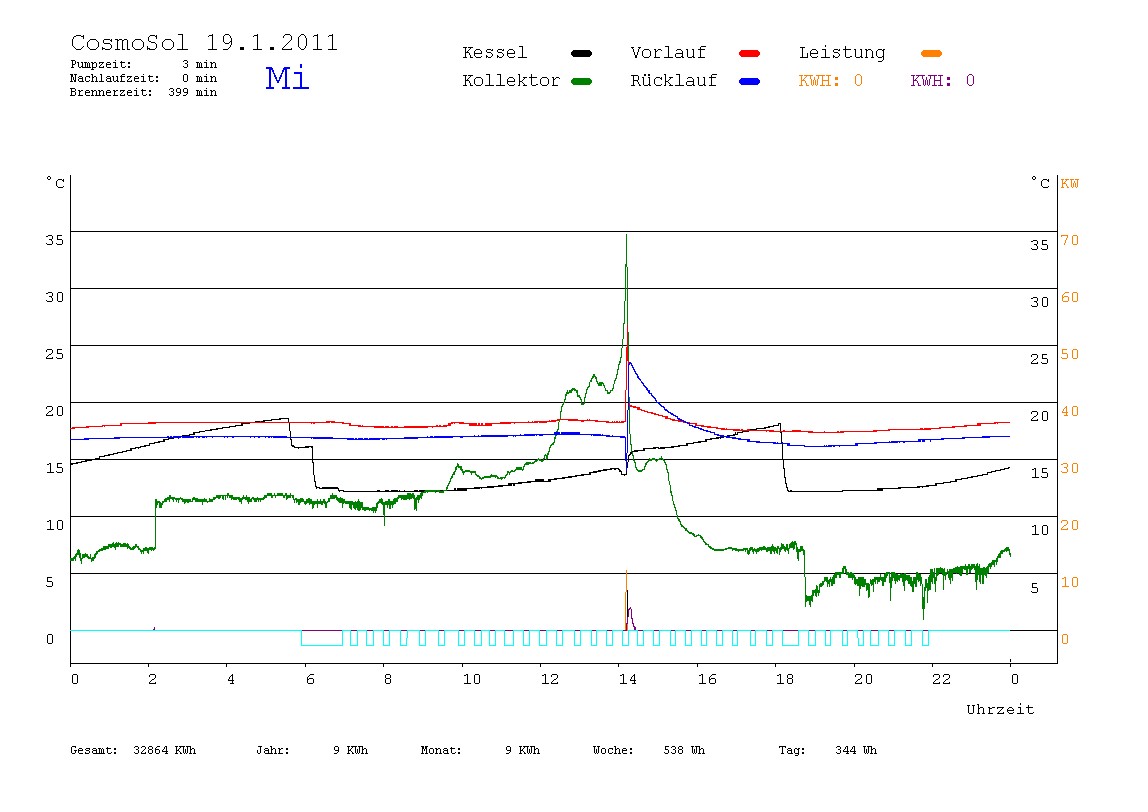This screenshot has height=812, width=1148.
Task: Click the left axis °C unit label
Action: (55, 182)
